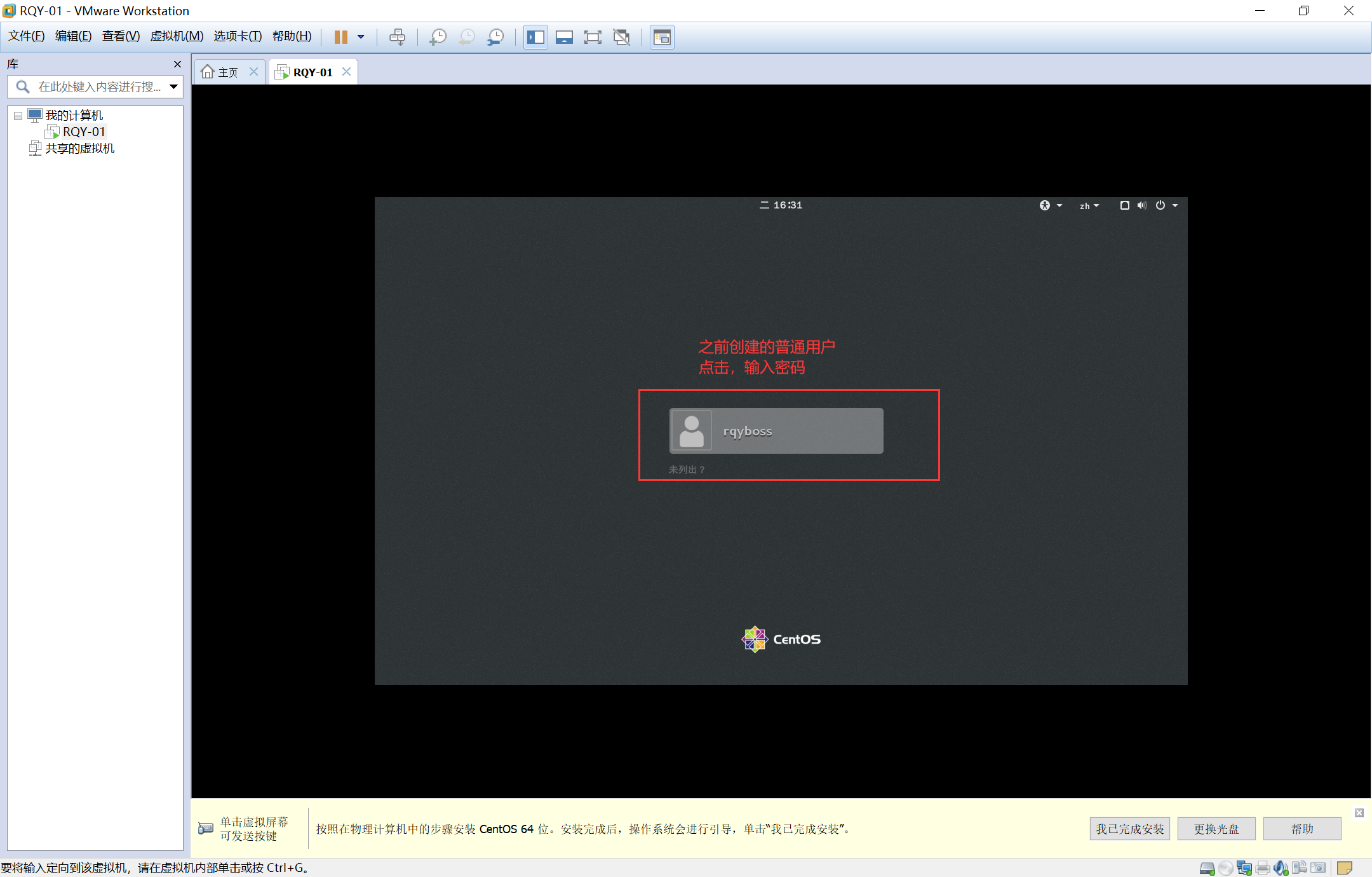Take a snapshot of this virtual machine
Image resolution: width=1372 pixels, height=877 pixels.
(438, 37)
